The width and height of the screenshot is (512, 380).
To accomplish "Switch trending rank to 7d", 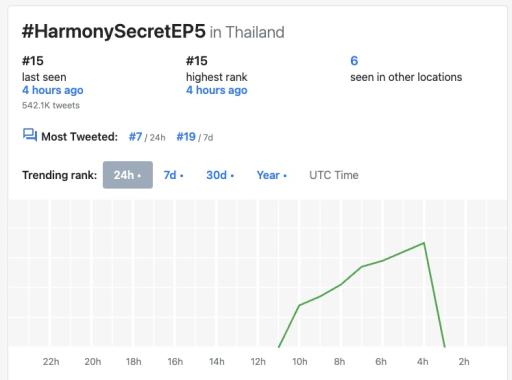I will [173, 175].
